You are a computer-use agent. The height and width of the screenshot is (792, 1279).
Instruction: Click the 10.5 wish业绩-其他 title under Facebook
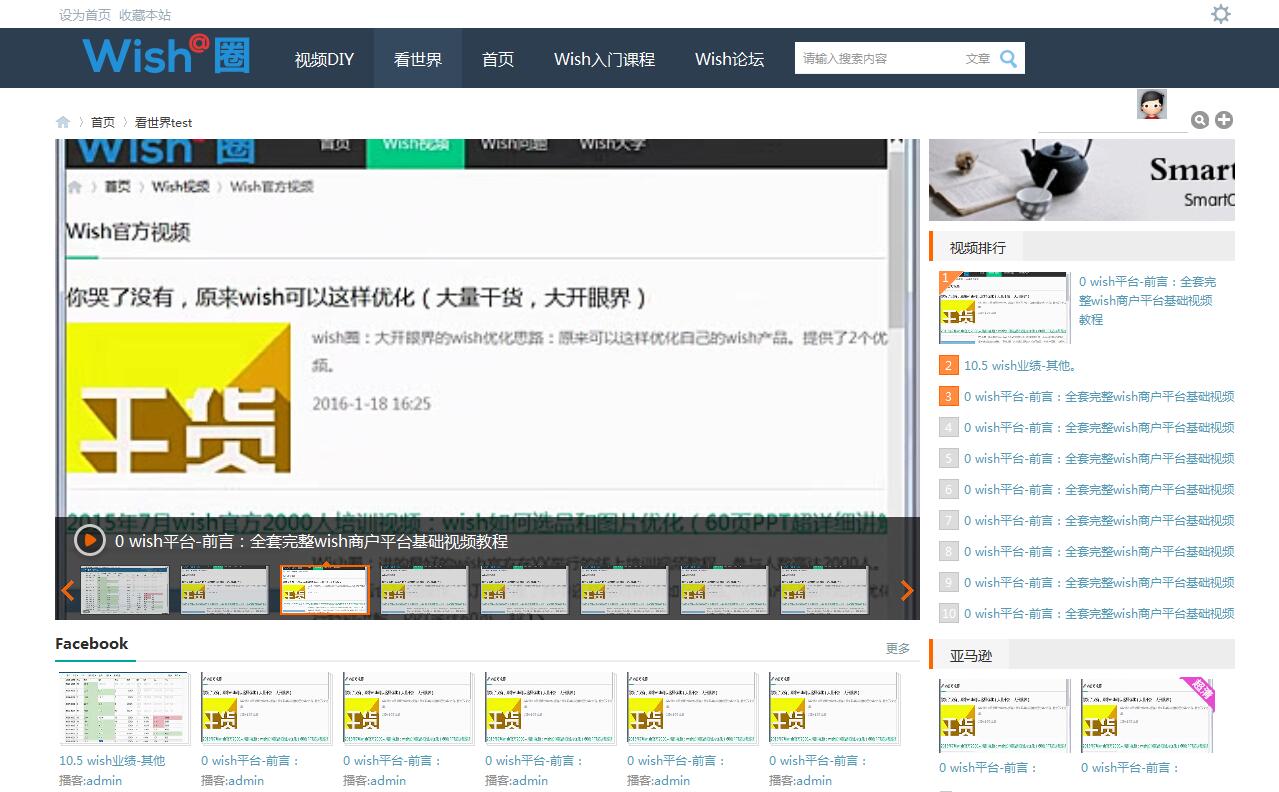tap(112, 760)
